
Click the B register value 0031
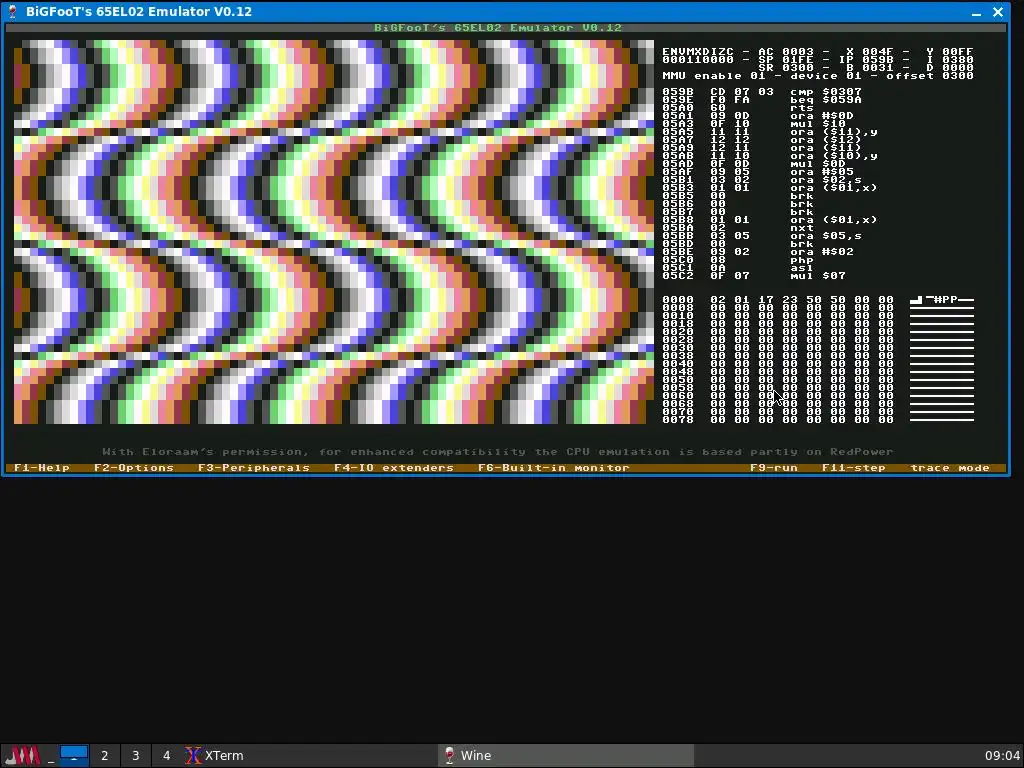point(878,67)
